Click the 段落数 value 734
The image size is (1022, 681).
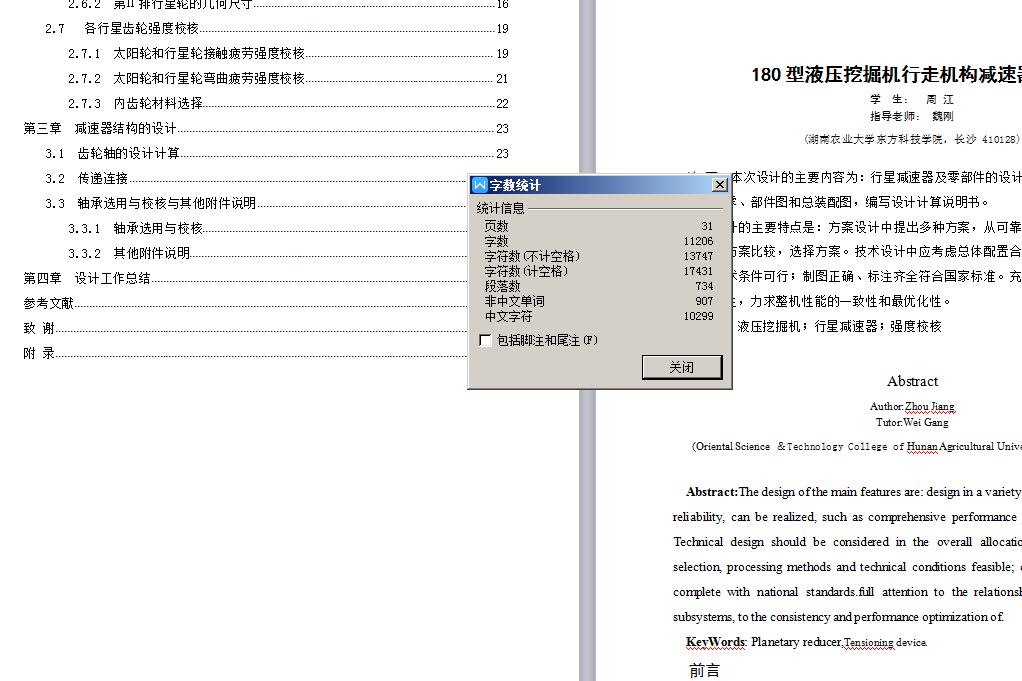pyautogui.click(x=705, y=286)
